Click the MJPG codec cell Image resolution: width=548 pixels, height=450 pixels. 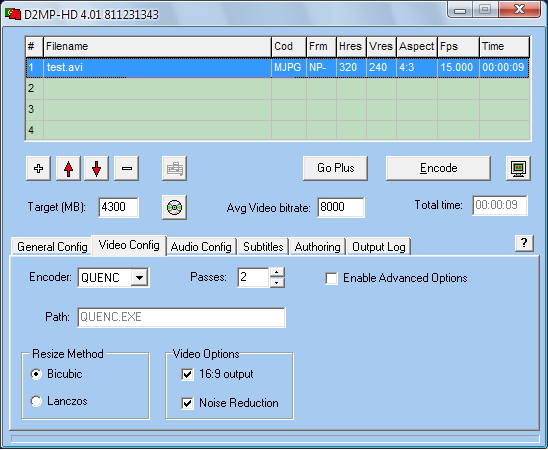coord(289,67)
